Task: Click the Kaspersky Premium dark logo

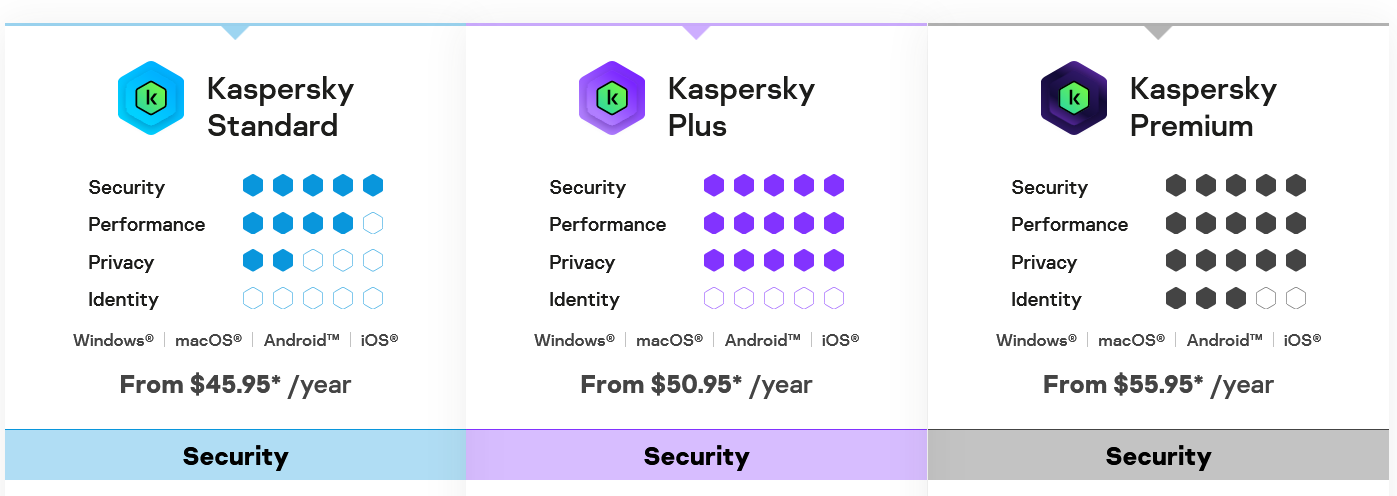Action: click(x=1074, y=98)
